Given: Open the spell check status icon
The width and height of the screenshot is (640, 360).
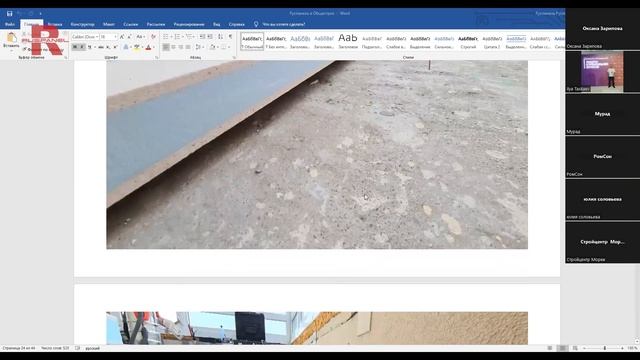Looking at the screenshot, I should [x=77, y=348].
